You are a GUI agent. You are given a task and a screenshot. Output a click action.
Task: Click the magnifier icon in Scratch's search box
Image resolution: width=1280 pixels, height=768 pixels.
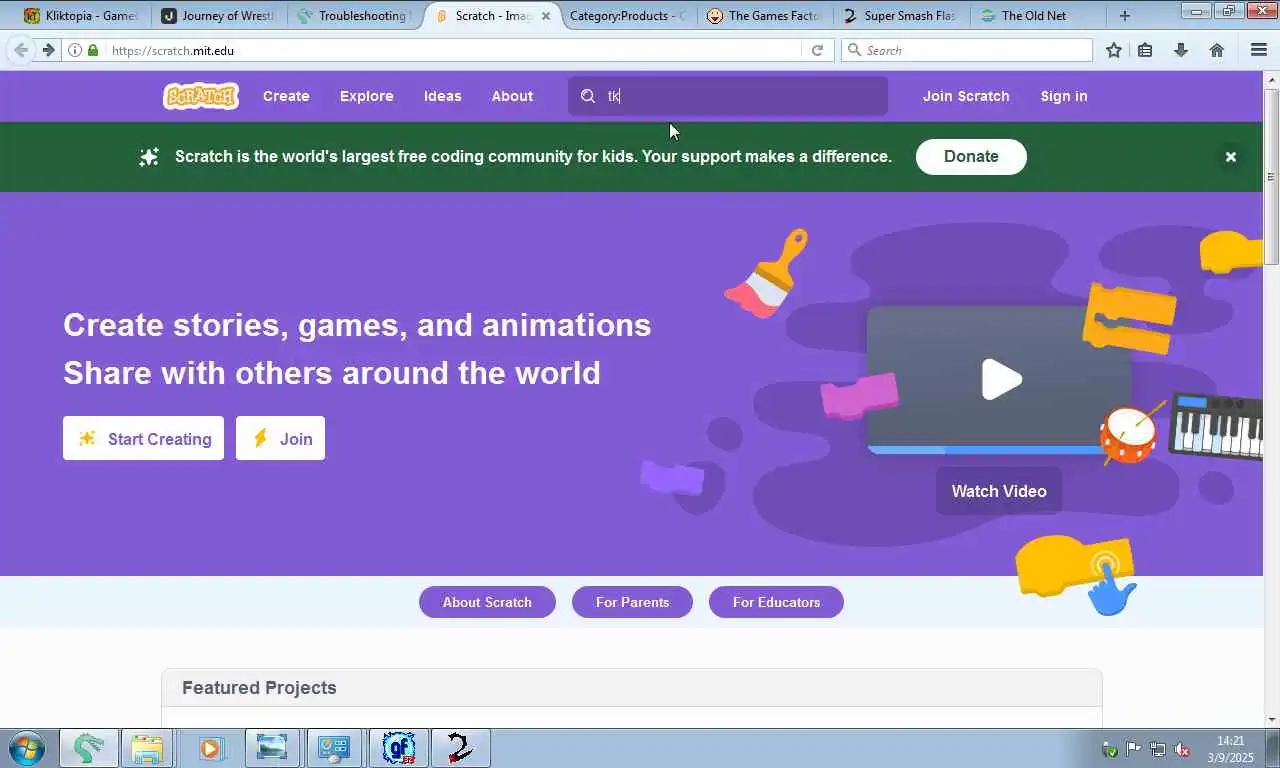click(588, 96)
